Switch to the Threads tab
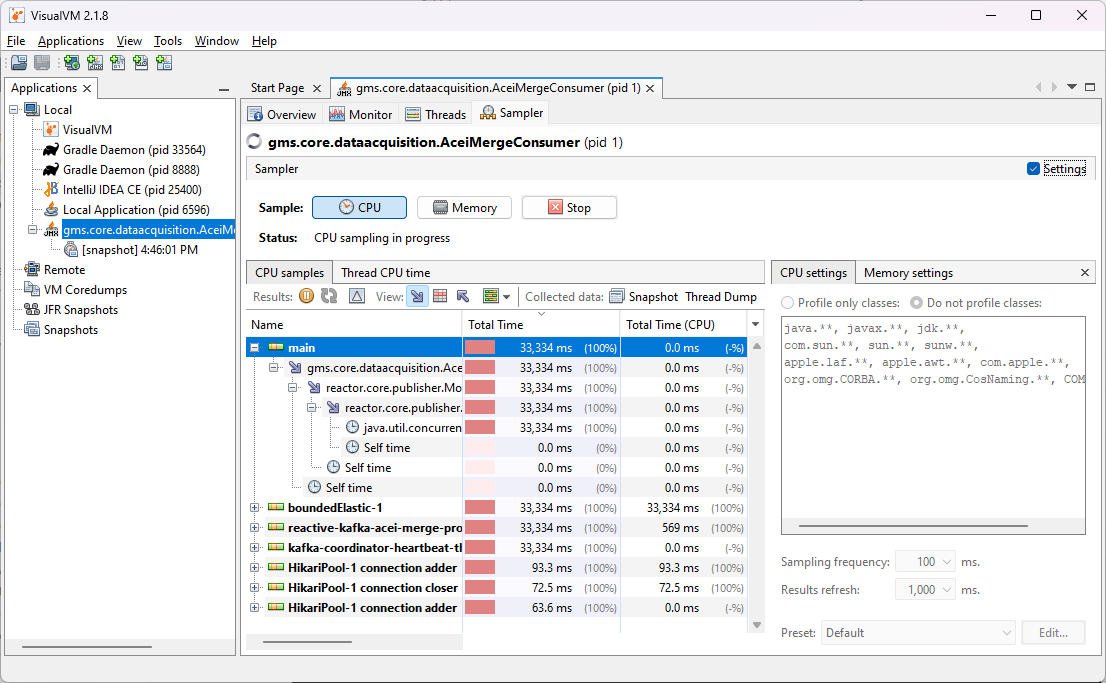 (436, 114)
